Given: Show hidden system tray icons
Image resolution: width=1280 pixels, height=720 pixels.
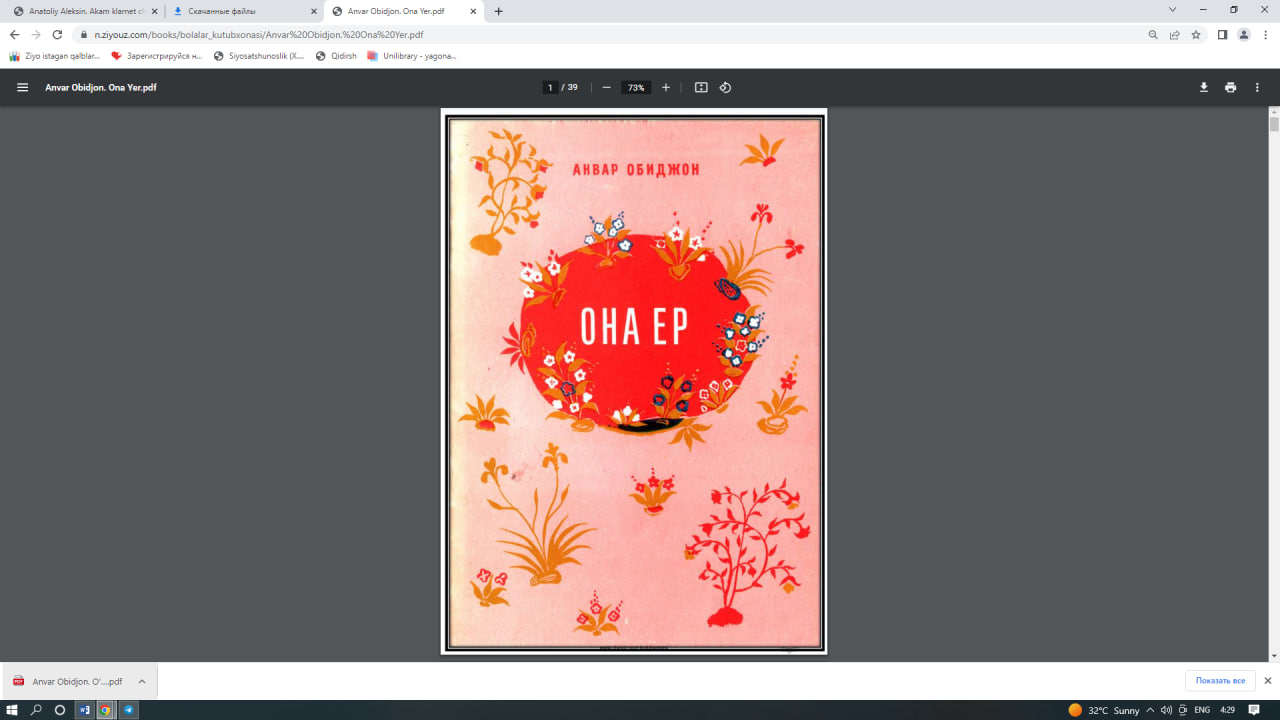Looking at the screenshot, I should coord(1151,710).
